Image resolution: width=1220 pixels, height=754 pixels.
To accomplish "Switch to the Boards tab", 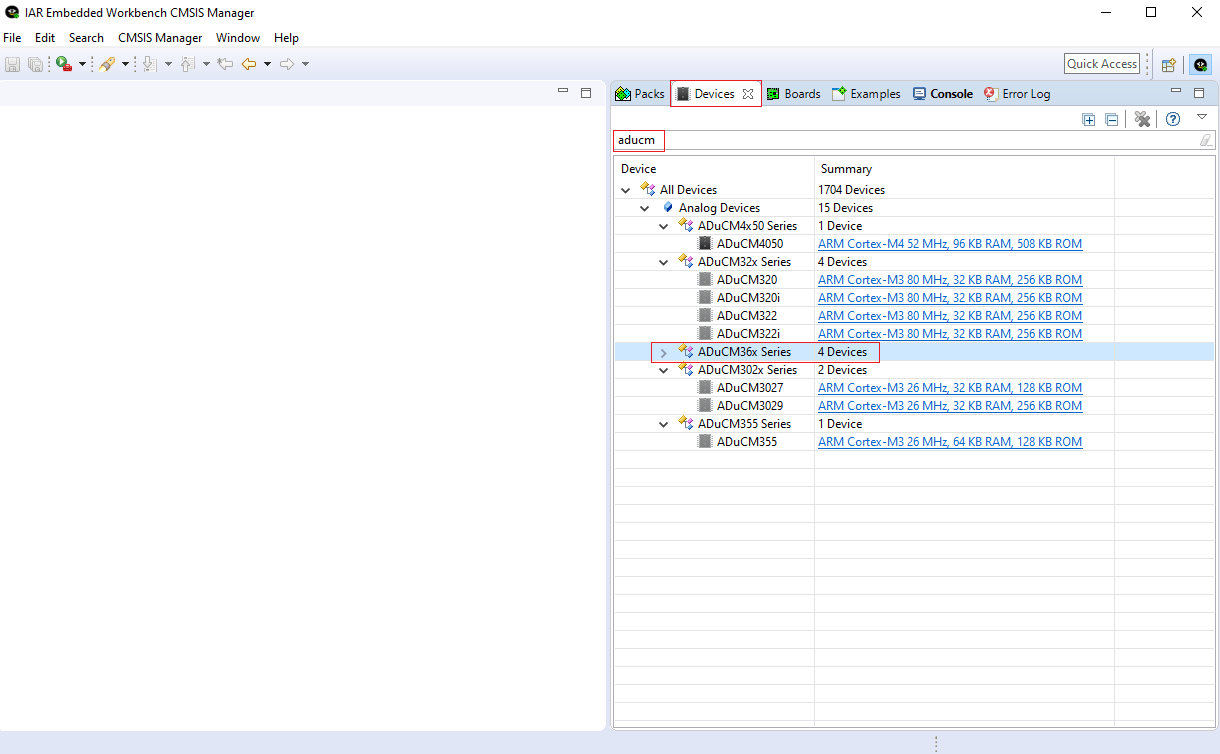I will (x=793, y=94).
